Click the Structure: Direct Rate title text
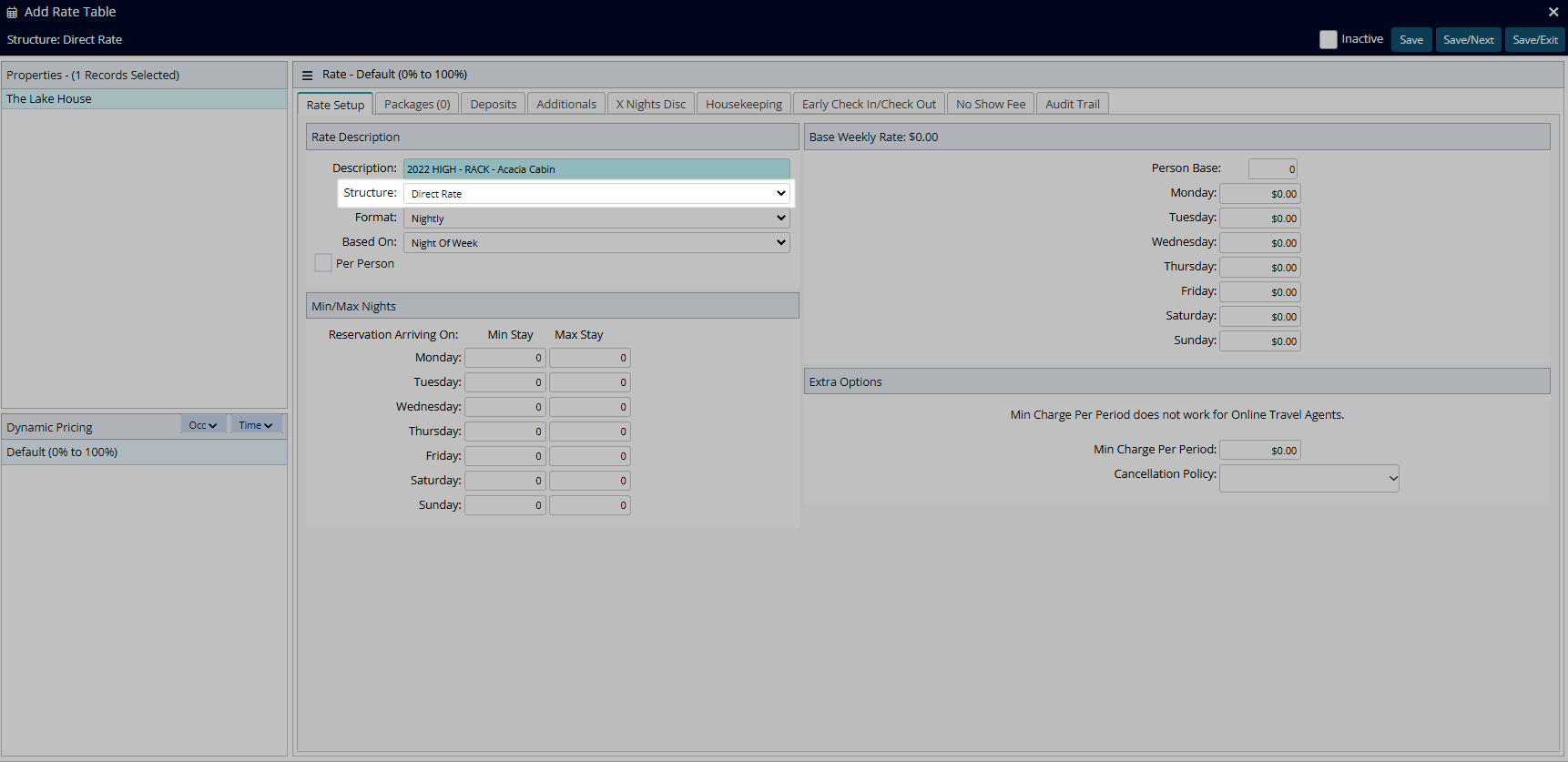1568x762 pixels. click(x=65, y=39)
